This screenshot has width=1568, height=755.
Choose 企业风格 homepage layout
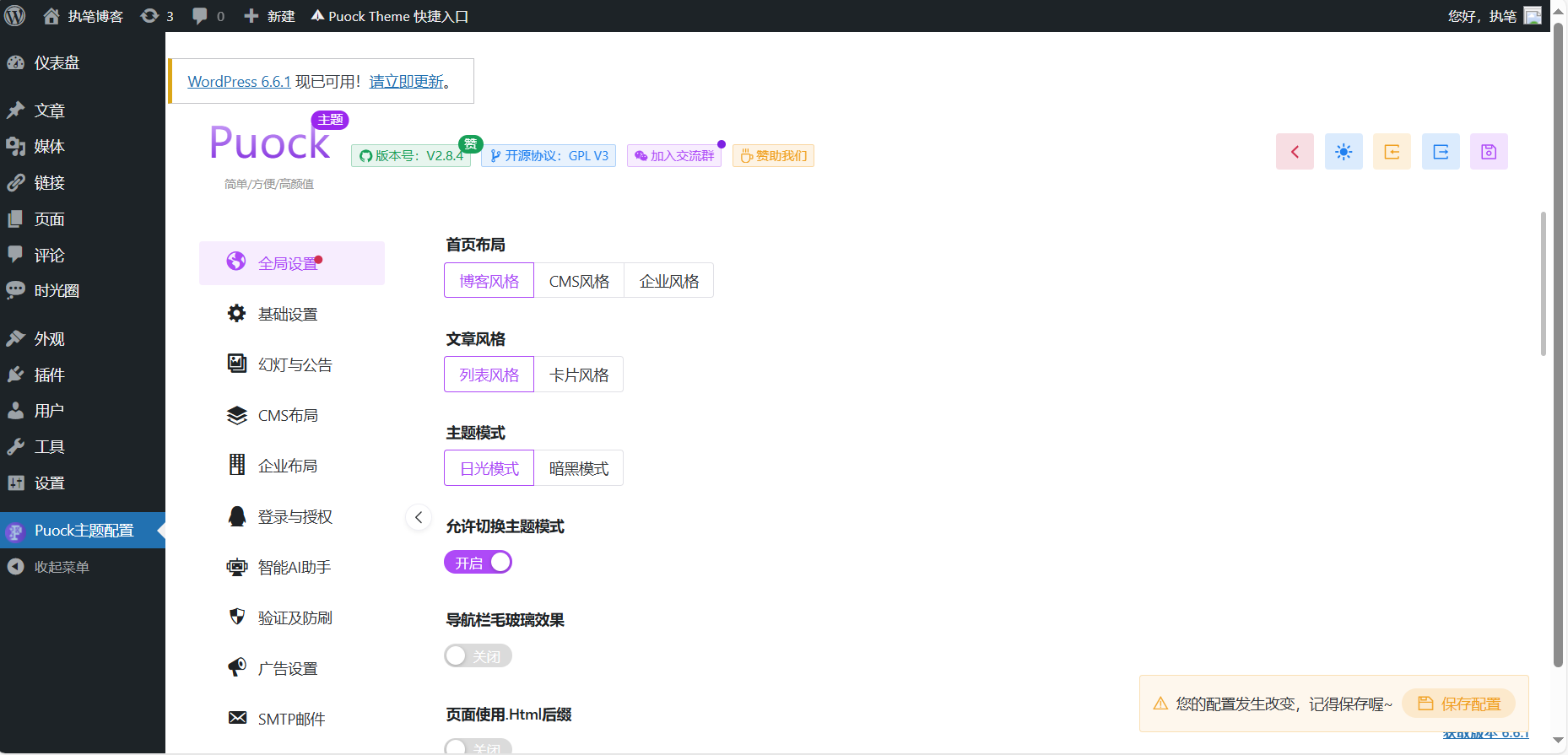tap(669, 281)
